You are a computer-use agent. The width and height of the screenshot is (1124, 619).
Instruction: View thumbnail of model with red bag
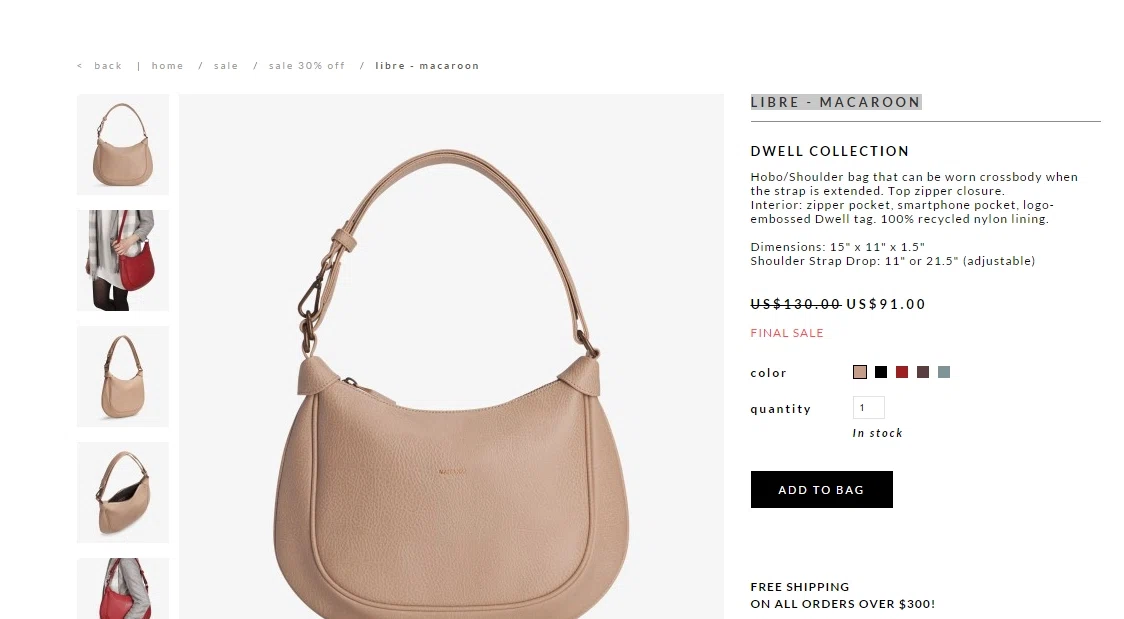(123, 261)
